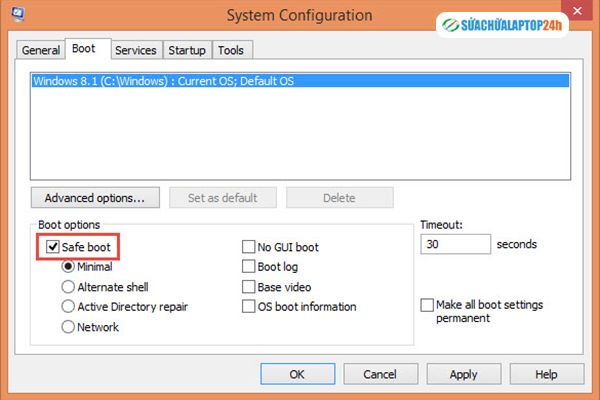The width and height of the screenshot is (600, 400).
Task: Click the Cancel button
Action: coord(380,374)
